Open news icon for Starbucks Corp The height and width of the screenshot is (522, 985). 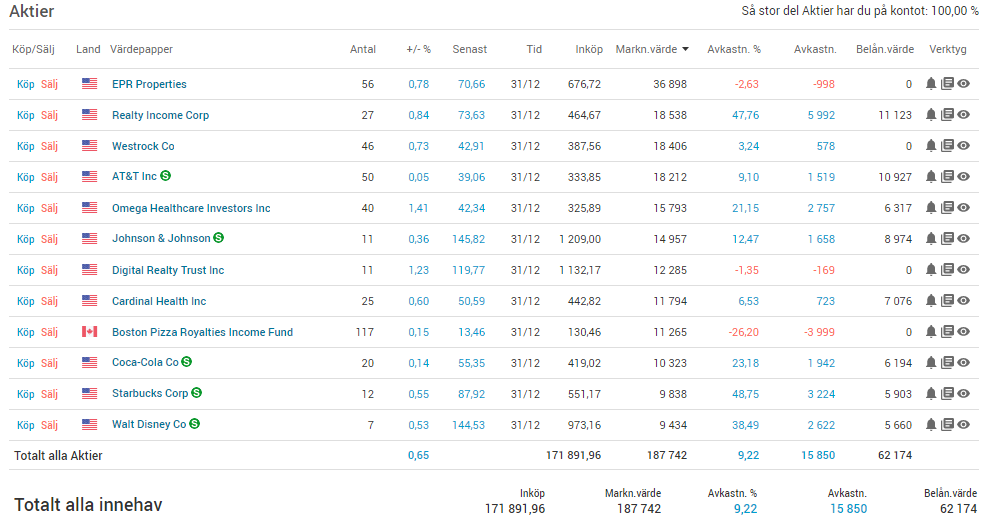[x=947, y=393]
